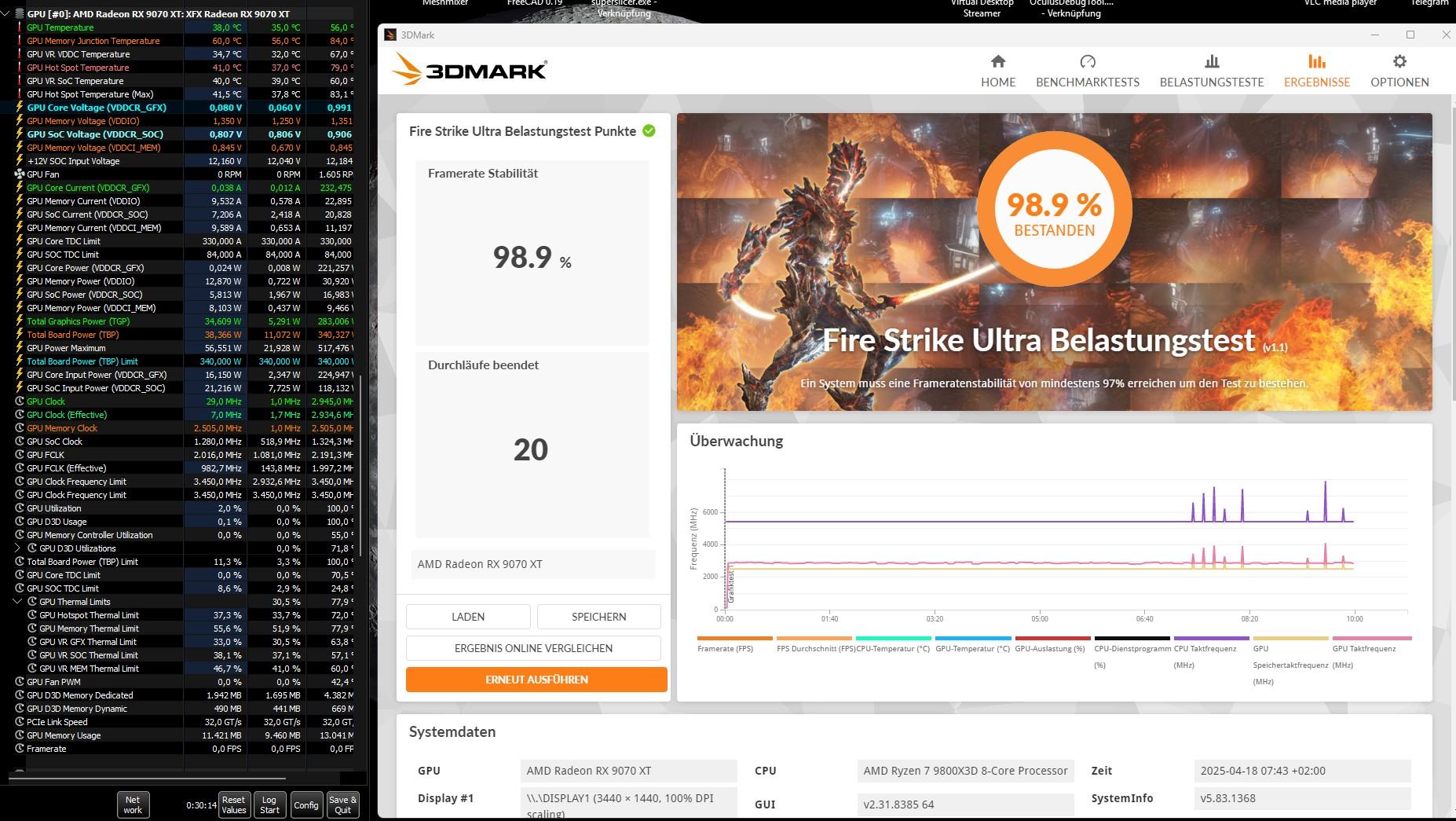Click gauge icon beside GPU Fan PWM row
1456x821 pixels.
pos(20,682)
